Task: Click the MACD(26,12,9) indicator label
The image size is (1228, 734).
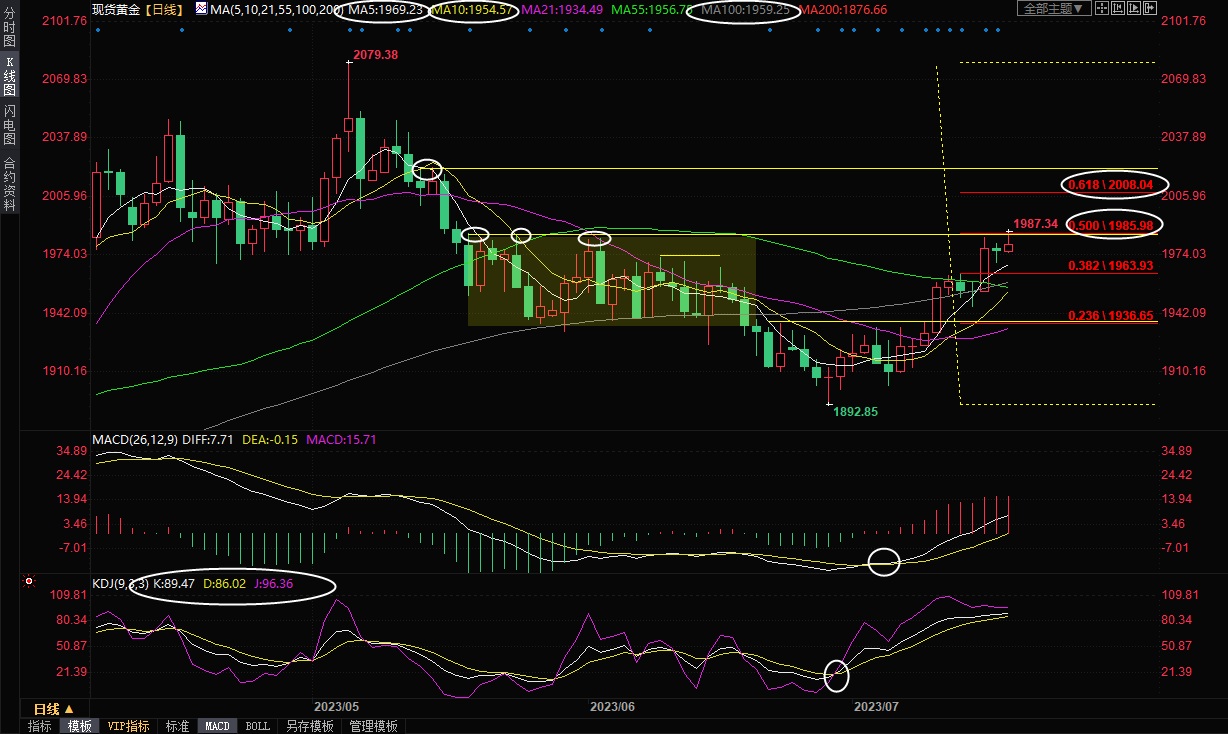Action: (136, 439)
